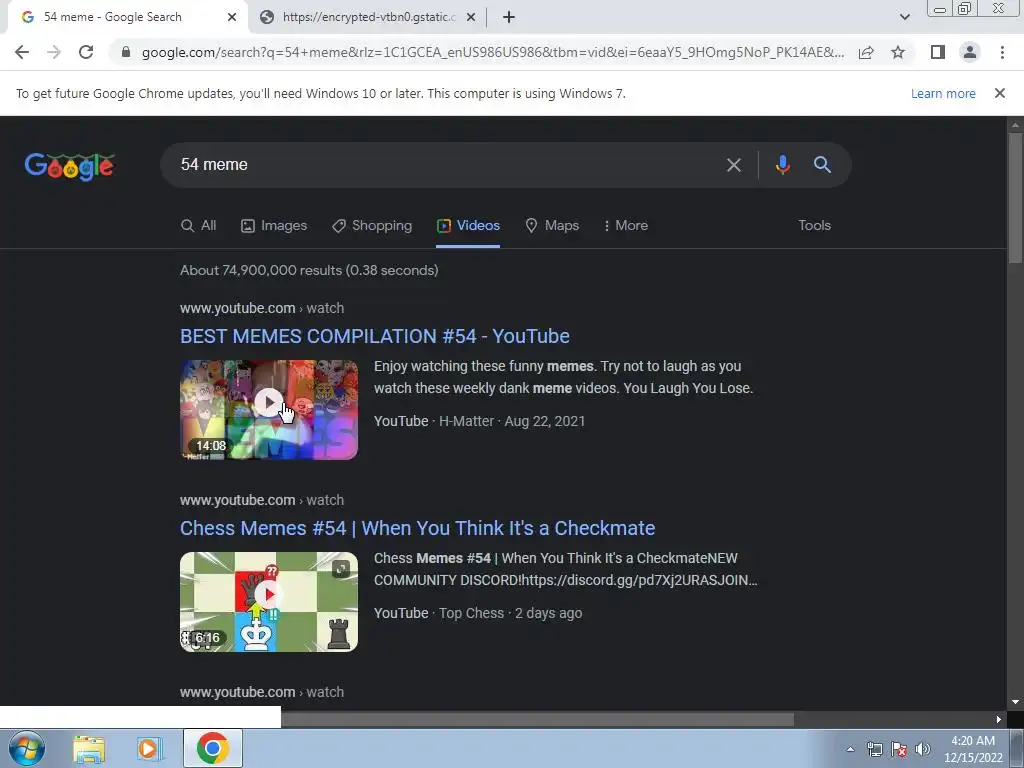Screen dimensions: 1024x768
Task: Open BEST MEMES COMPILATION #54 link
Action: (x=375, y=336)
